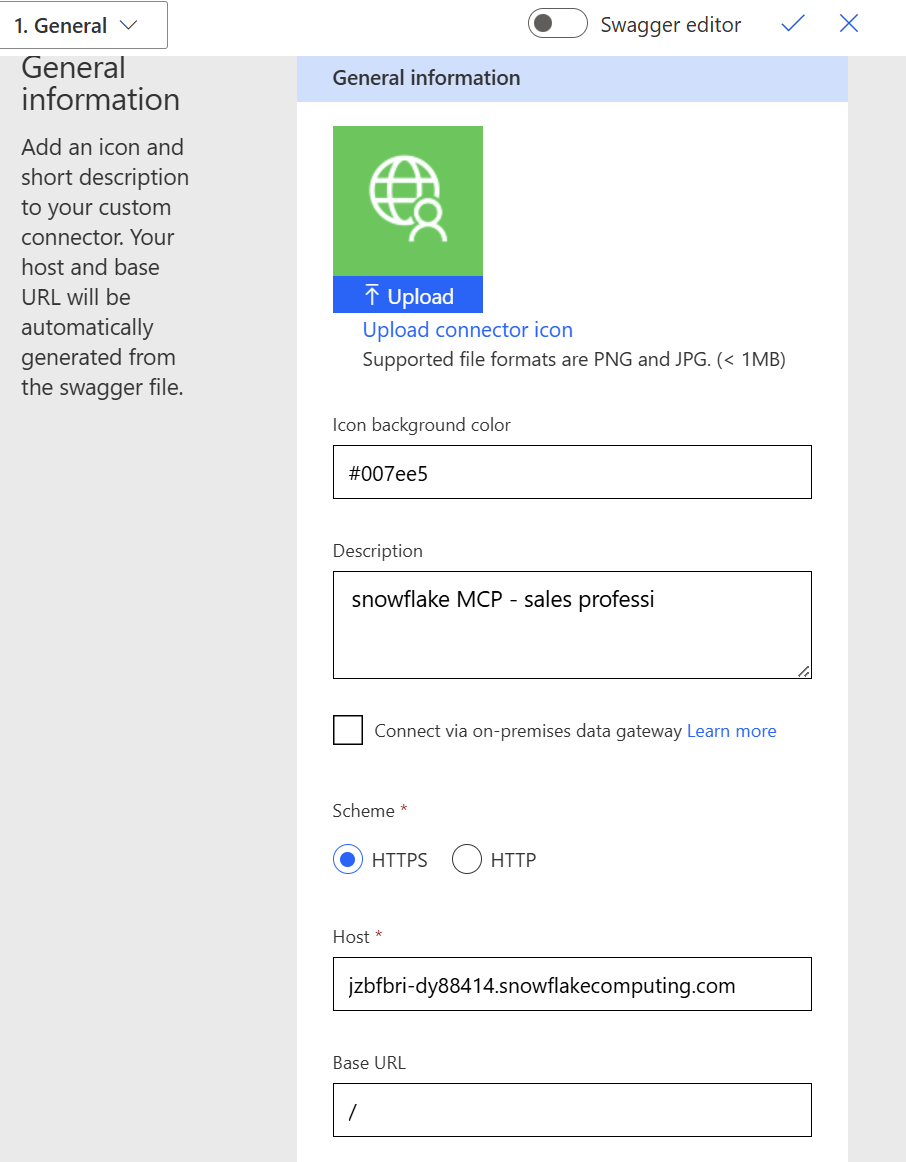The image size is (906, 1162).
Task: Open the 1. General step dropdown
Action: click(83, 25)
